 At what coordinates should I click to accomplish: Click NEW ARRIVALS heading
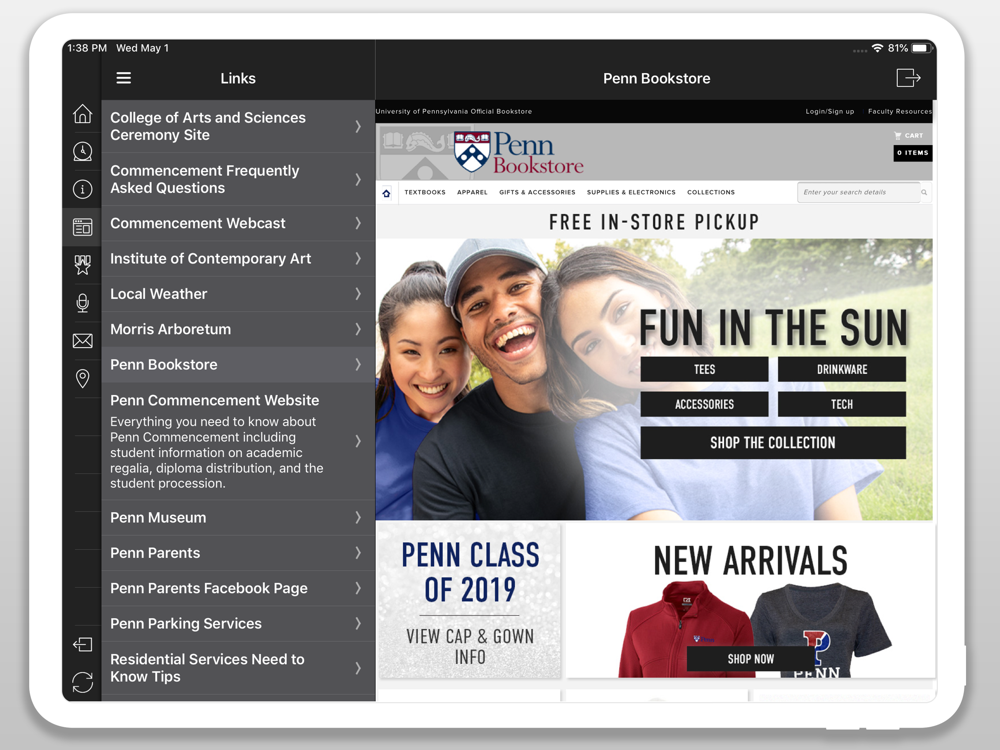point(751,561)
